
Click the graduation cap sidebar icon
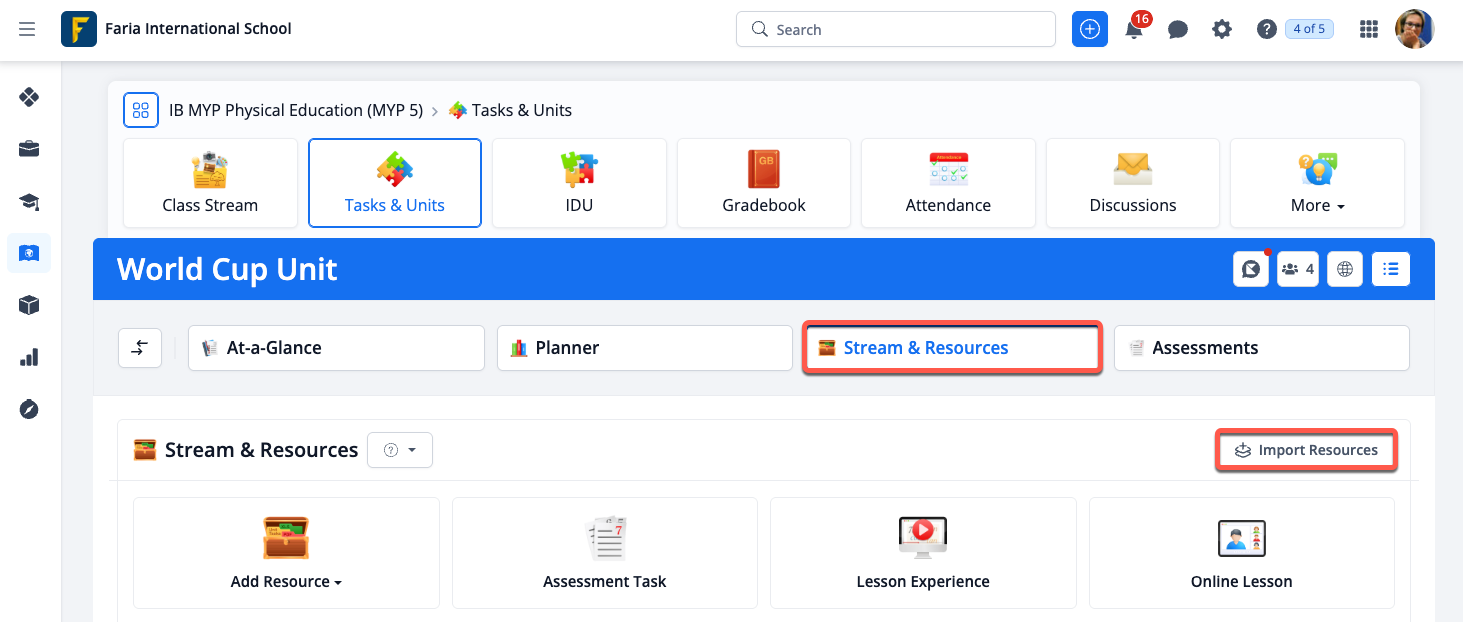(x=29, y=202)
